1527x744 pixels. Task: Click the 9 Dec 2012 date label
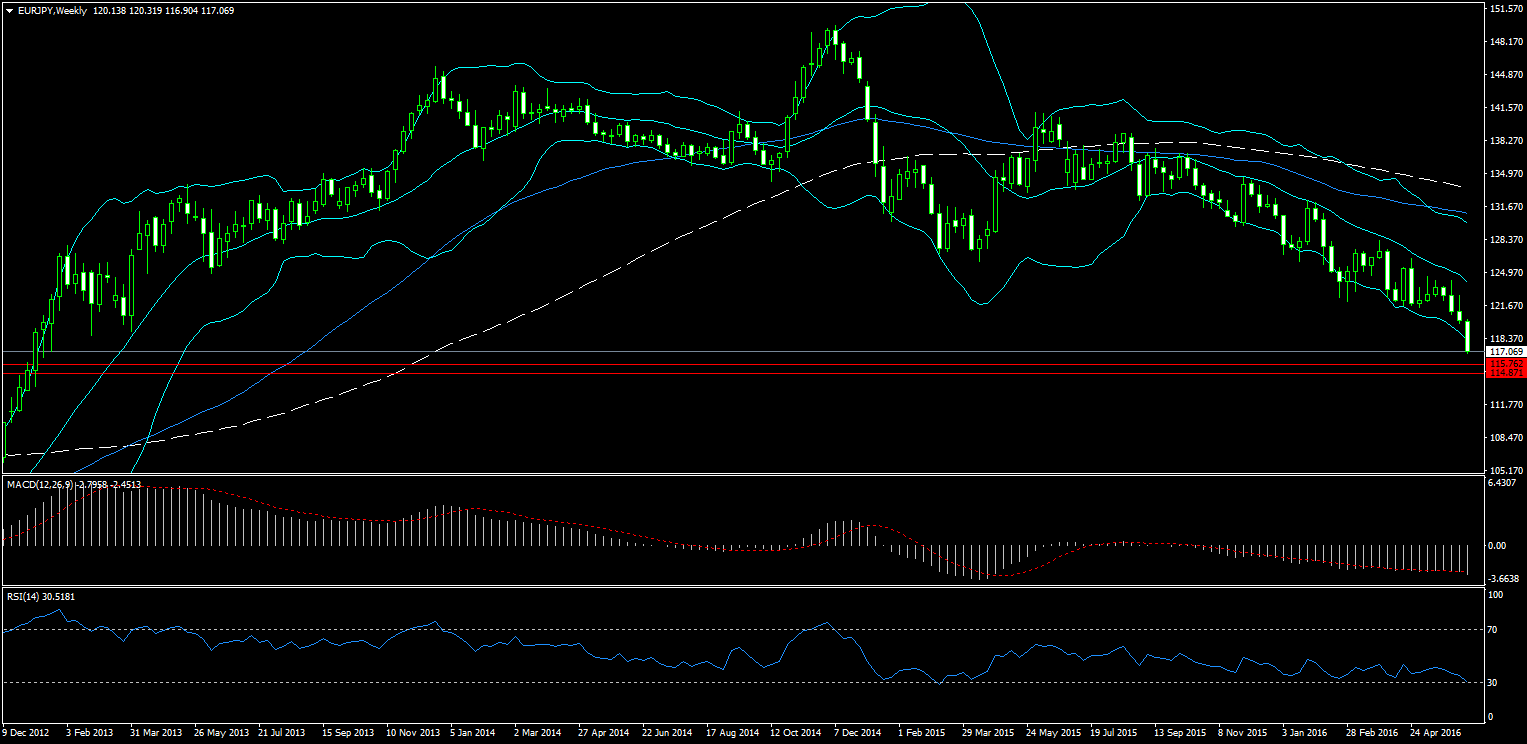point(28,733)
